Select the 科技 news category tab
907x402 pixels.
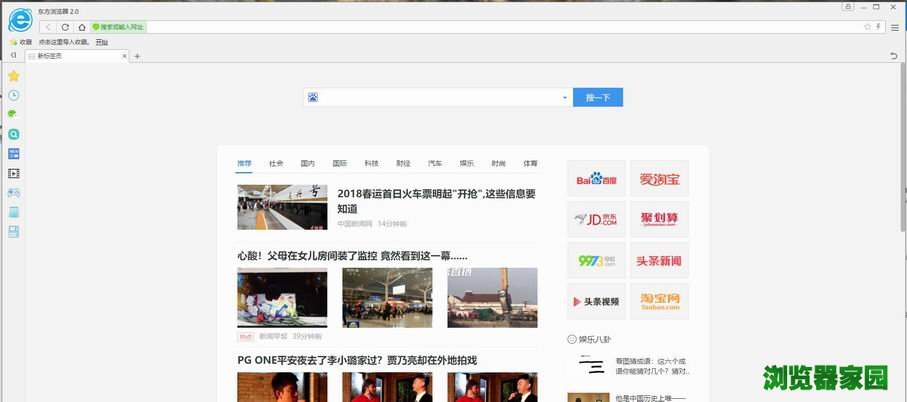tap(371, 163)
